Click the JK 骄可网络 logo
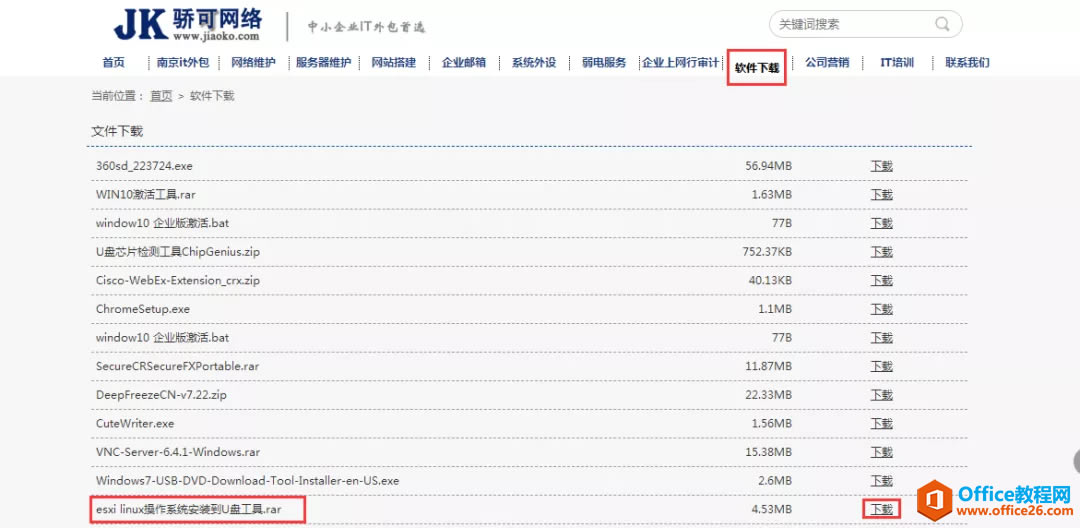 (x=187, y=25)
